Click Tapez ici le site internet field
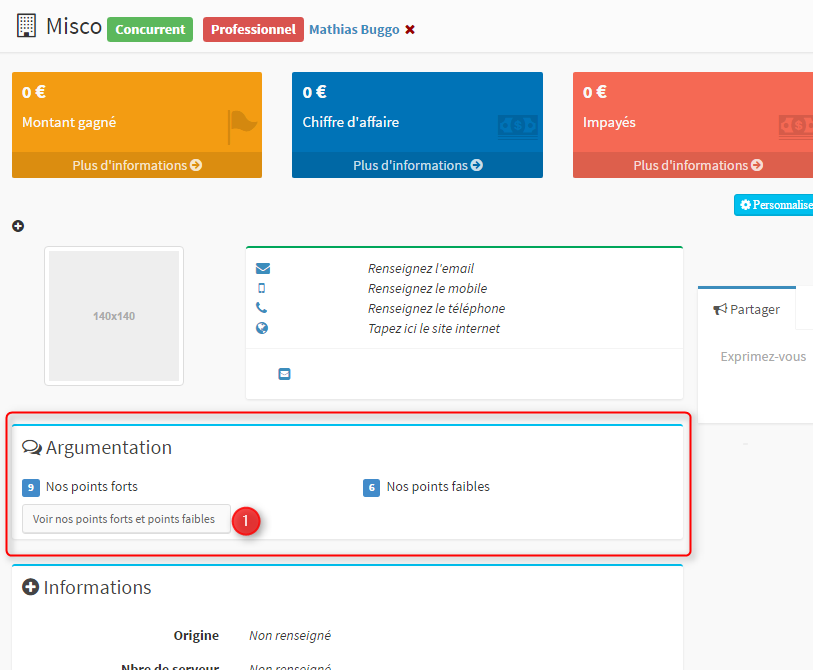Image resolution: width=813 pixels, height=670 pixels. tap(433, 328)
